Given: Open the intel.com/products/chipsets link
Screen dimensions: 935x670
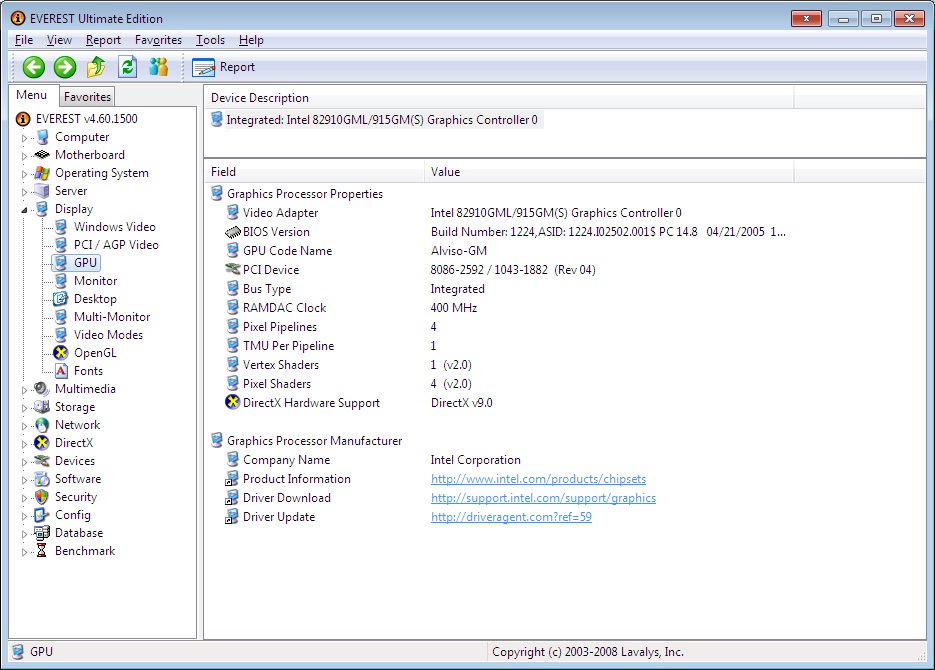Looking at the screenshot, I should [x=538, y=479].
